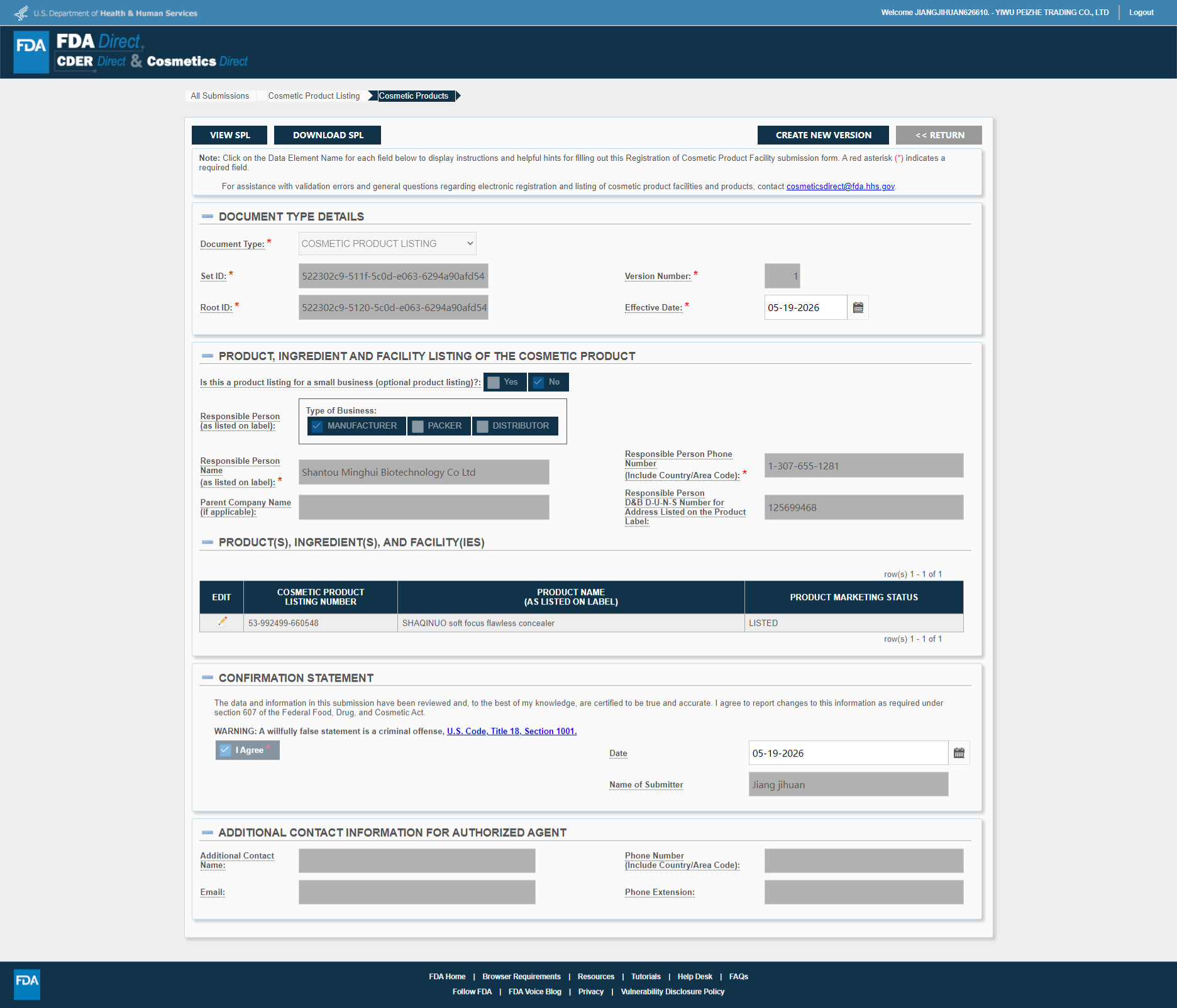Click the Download SPL button

[x=328, y=135]
